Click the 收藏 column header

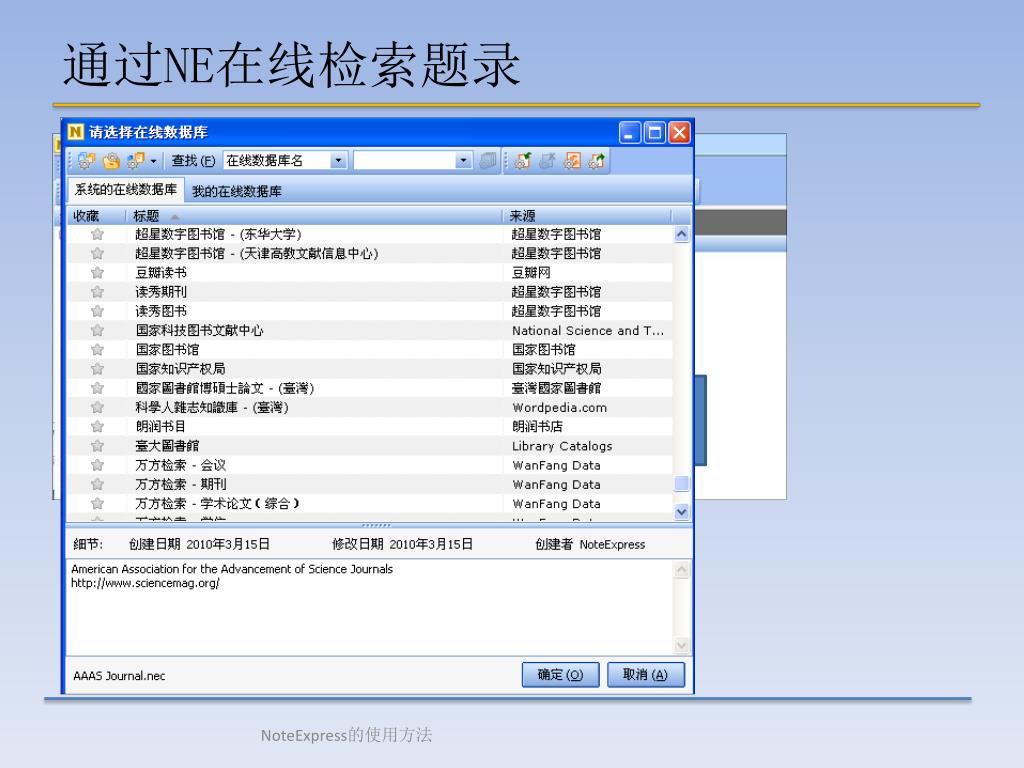(97, 216)
